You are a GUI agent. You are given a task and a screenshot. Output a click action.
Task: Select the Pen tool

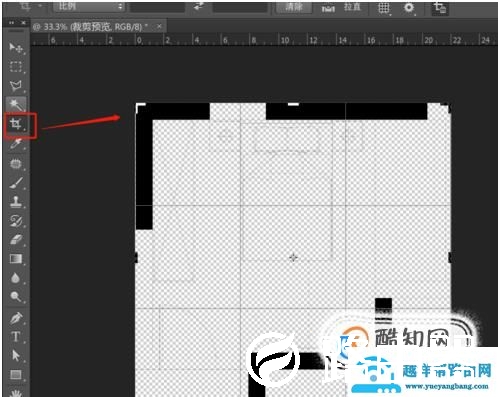pos(16,318)
